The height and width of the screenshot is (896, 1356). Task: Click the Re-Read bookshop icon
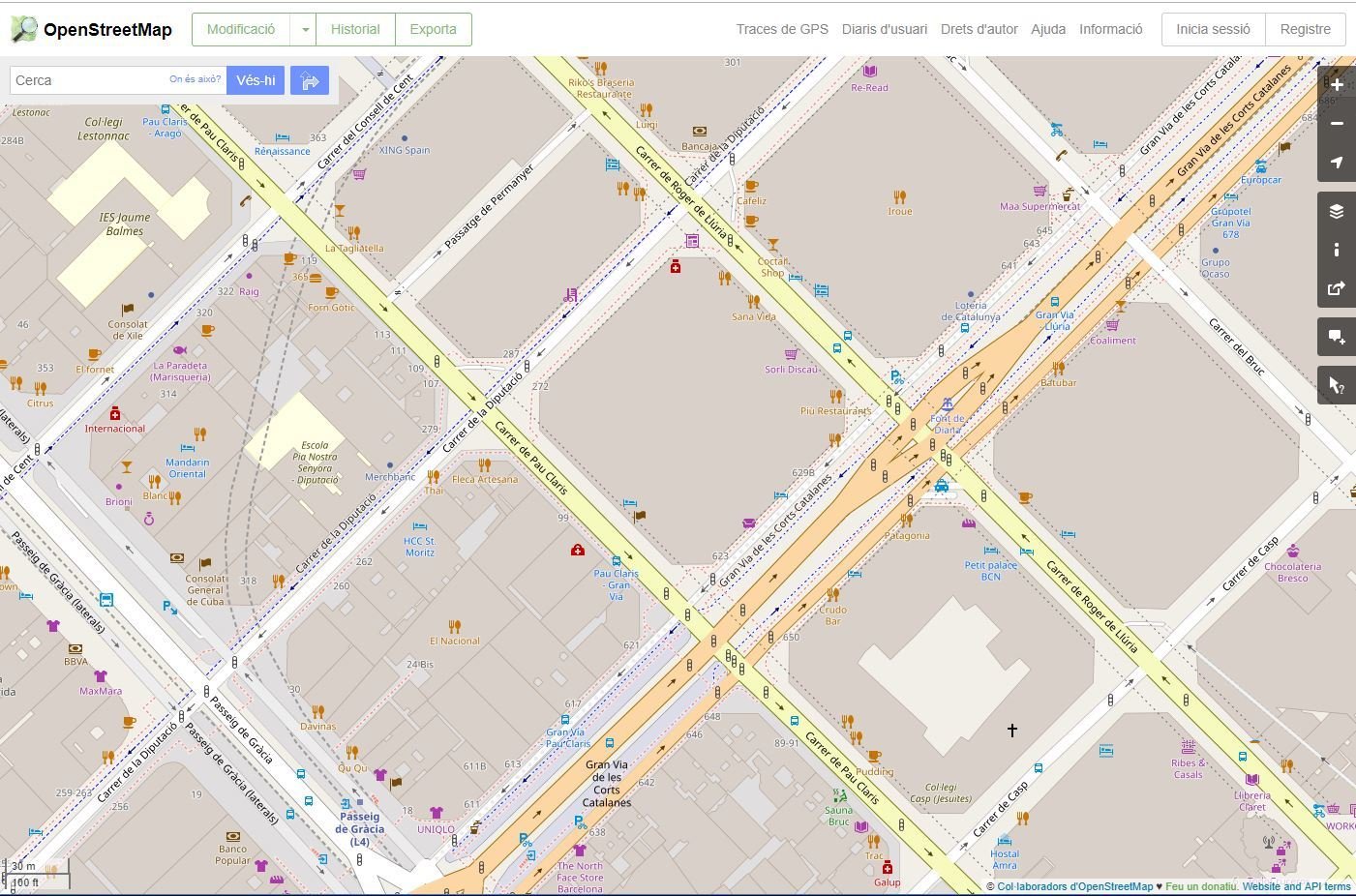coord(870,72)
